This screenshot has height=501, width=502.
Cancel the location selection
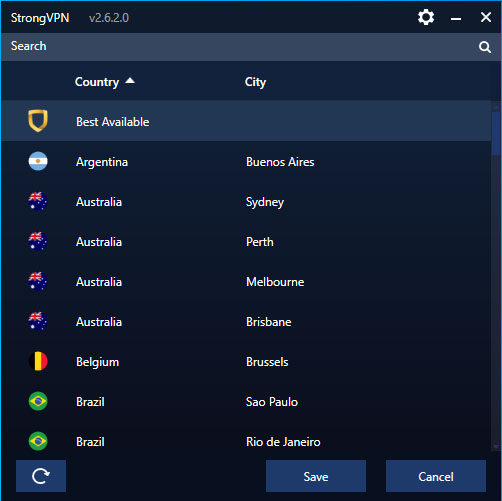[x=436, y=476]
